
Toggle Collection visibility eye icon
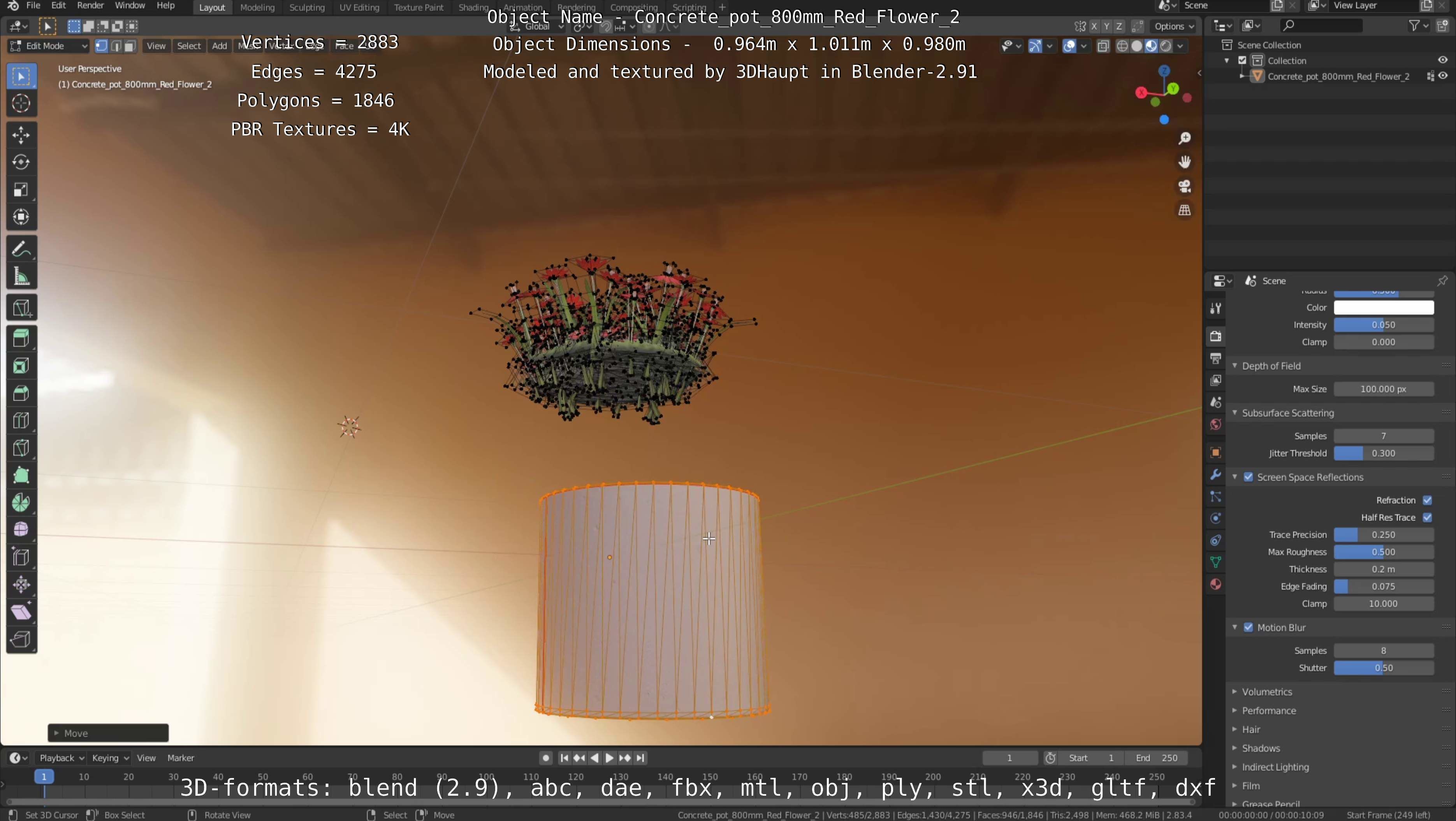point(1443,60)
